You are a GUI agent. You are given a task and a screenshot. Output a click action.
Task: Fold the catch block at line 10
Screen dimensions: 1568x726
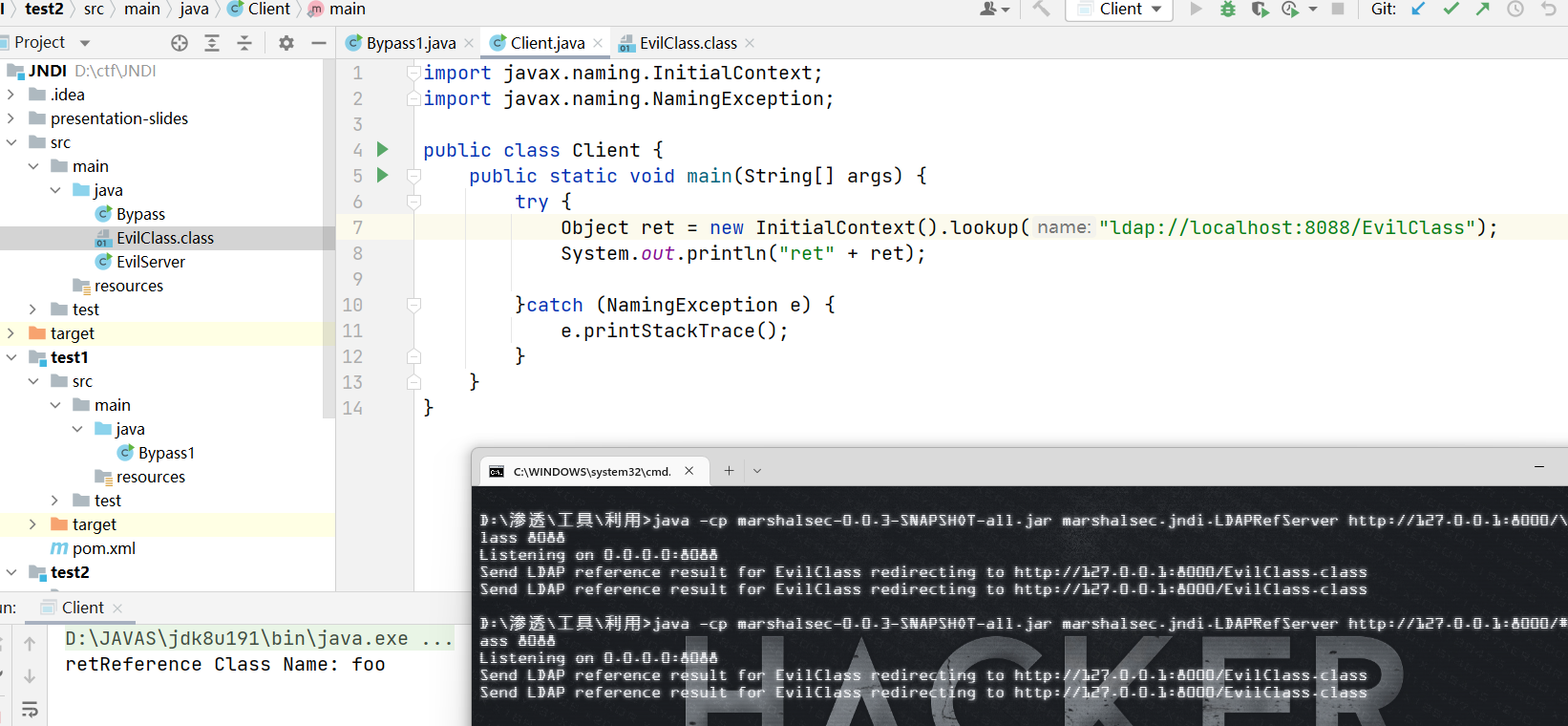coord(413,305)
